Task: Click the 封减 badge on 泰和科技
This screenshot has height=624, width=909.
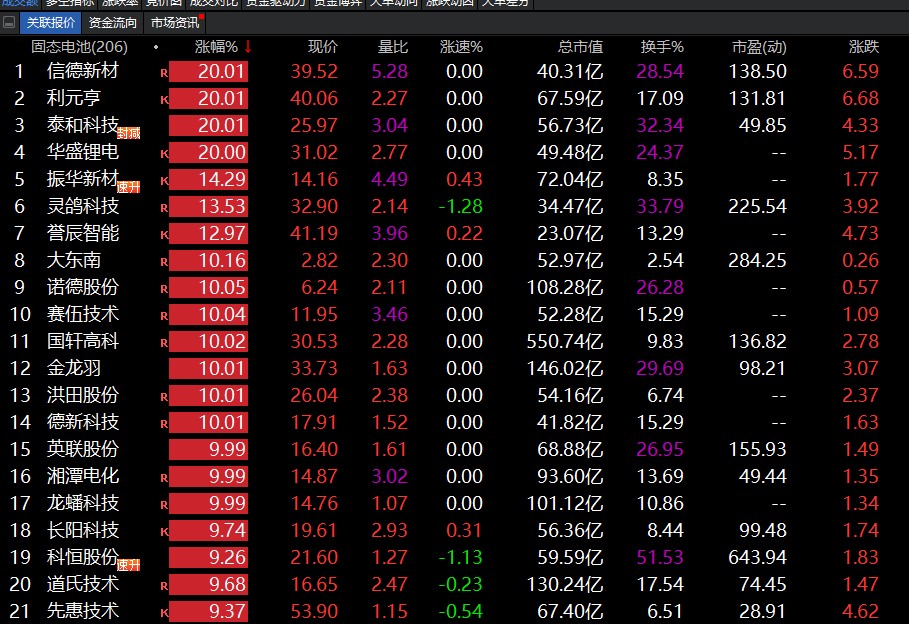Action: [129, 133]
